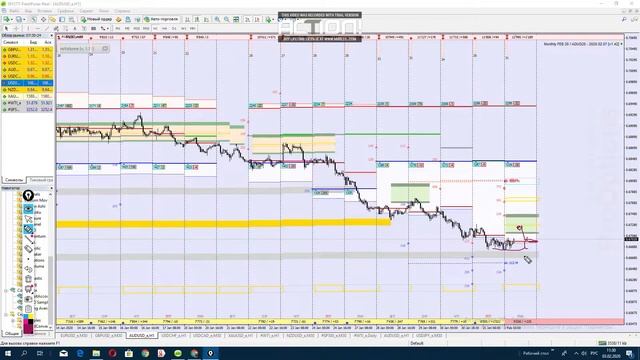Viewport: 640px width, 360px height.
Task: Open the GBPUSD_s,M30 chart tab
Action: [108, 336]
